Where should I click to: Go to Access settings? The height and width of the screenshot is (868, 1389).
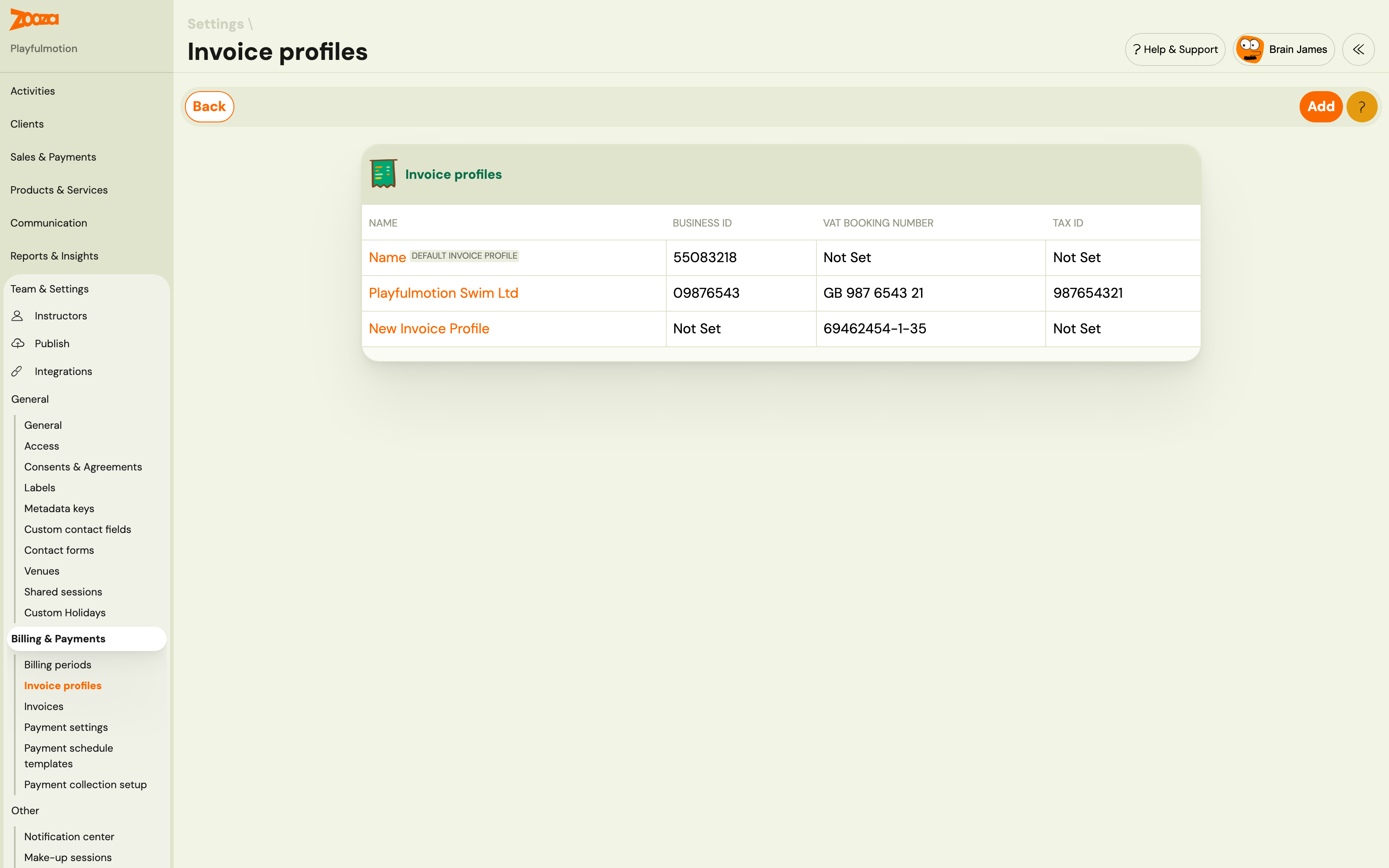coord(41,446)
